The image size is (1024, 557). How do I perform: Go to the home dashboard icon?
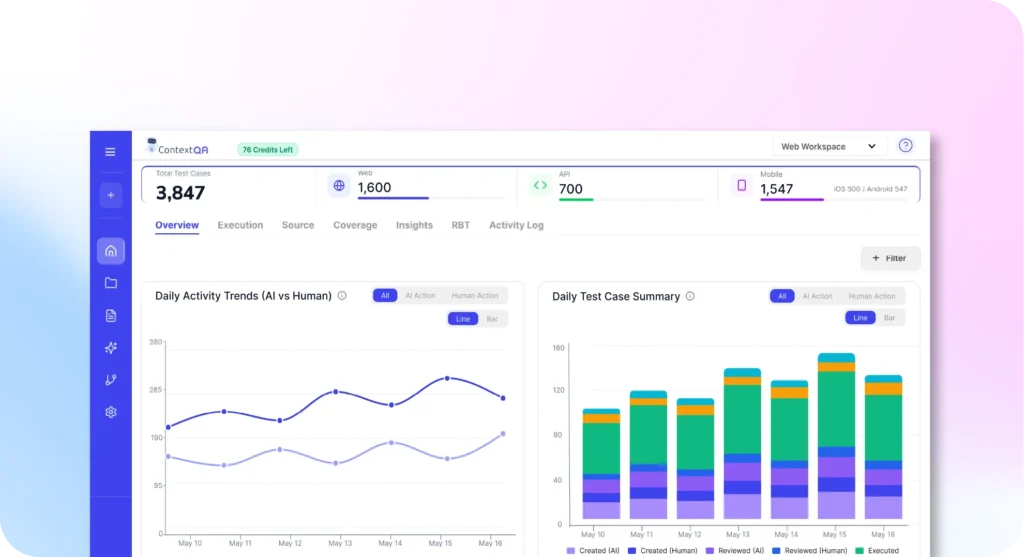[110, 251]
